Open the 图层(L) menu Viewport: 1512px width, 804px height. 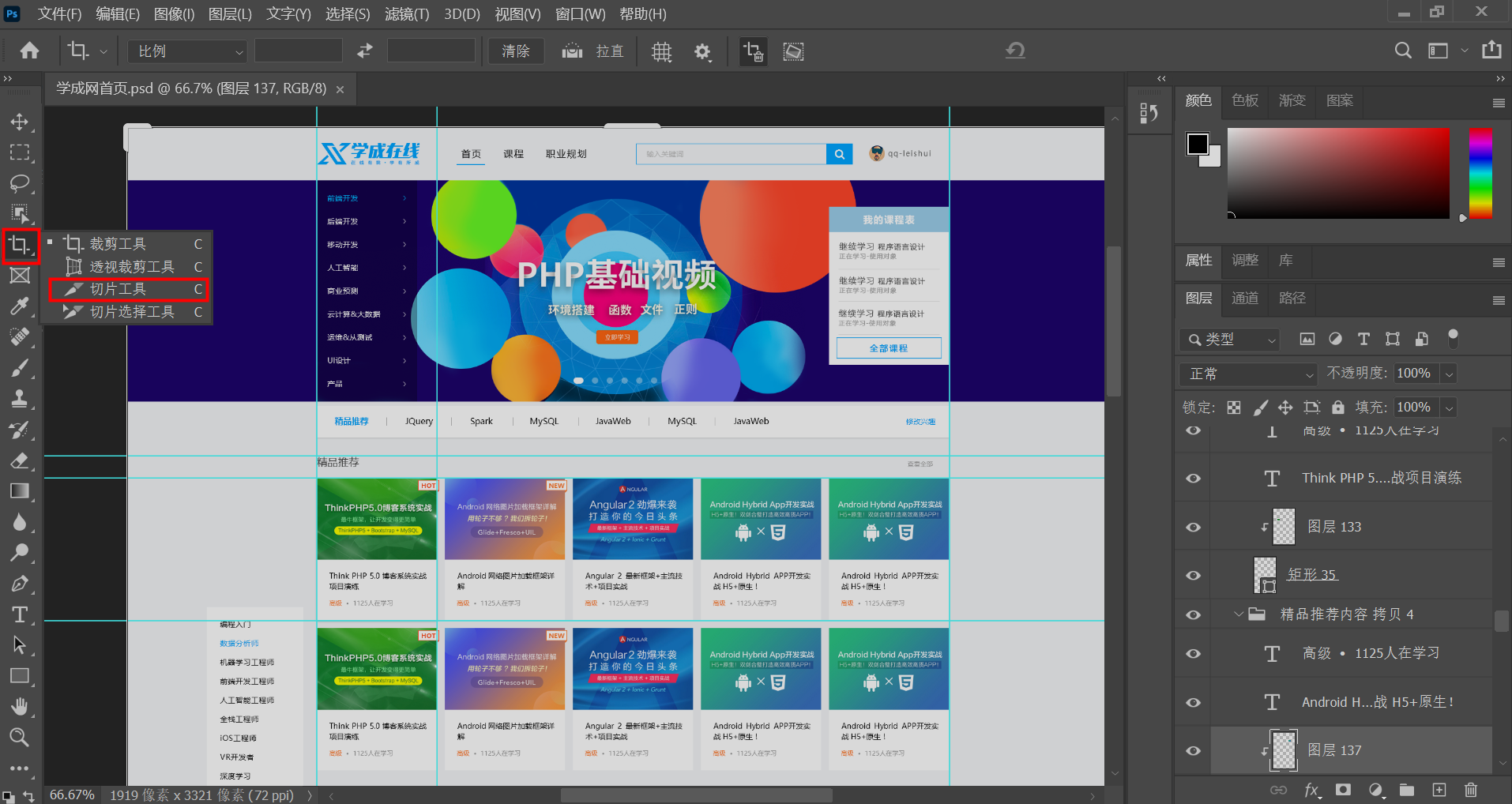coord(230,13)
